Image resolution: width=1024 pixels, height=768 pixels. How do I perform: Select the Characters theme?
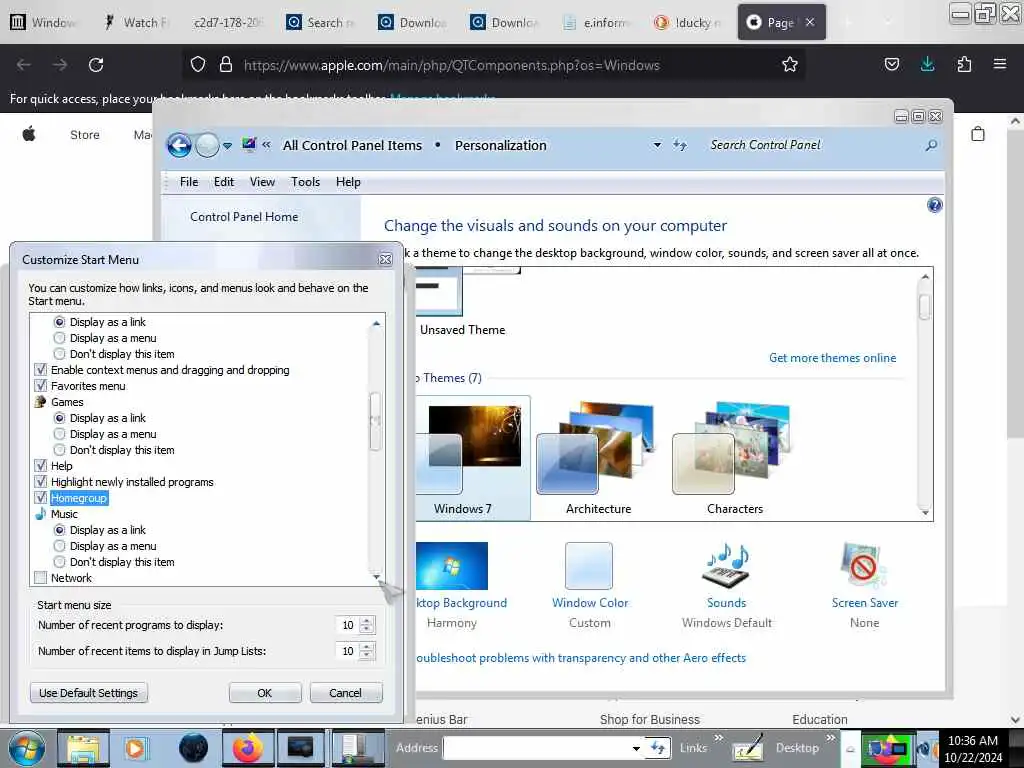click(735, 458)
